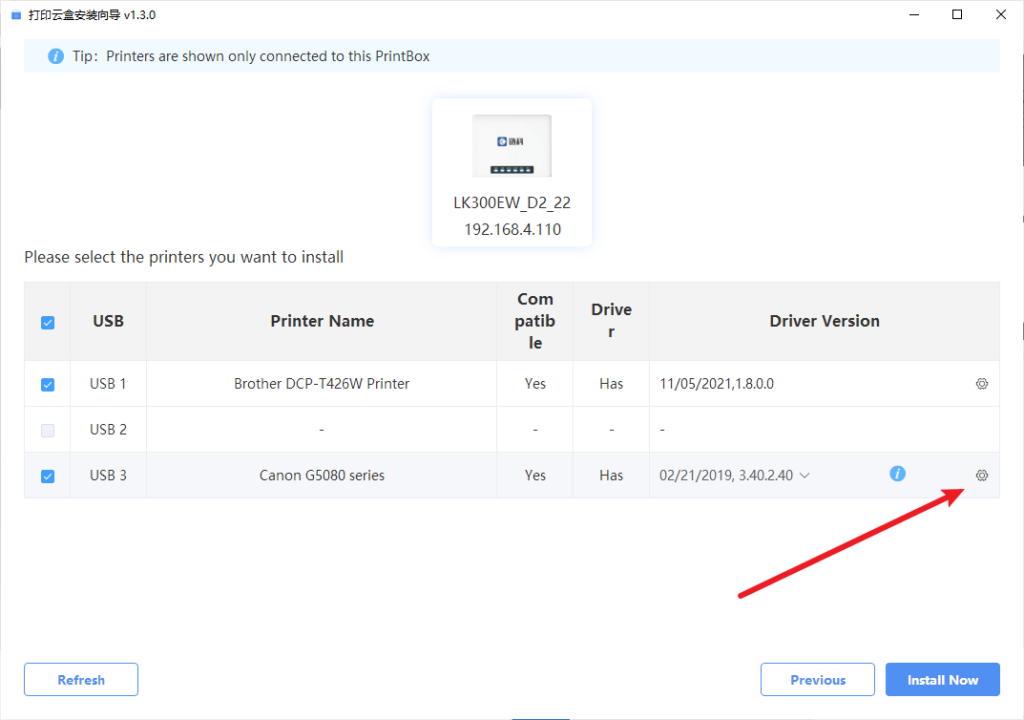Toggle the select-all checkbox in table header
The image size is (1024, 720).
(48, 322)
